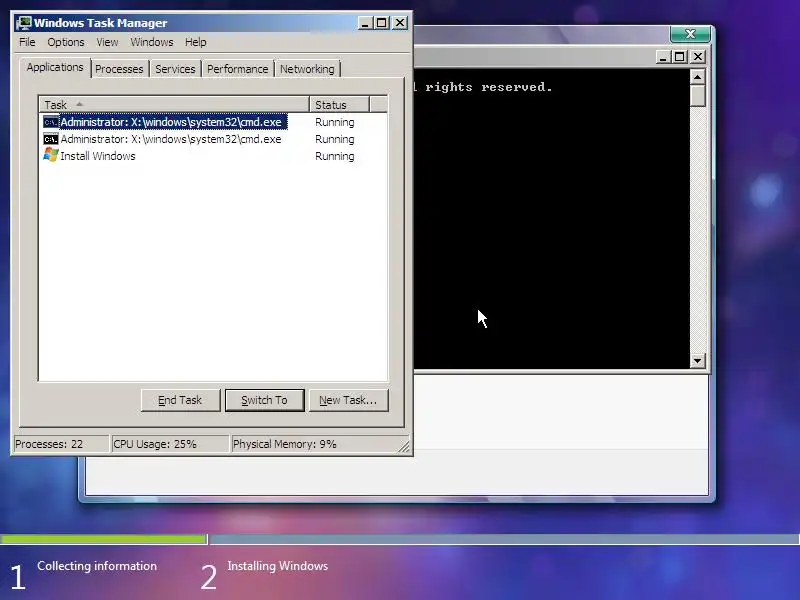Click Running status of Install Windows

tap(334, 156)
